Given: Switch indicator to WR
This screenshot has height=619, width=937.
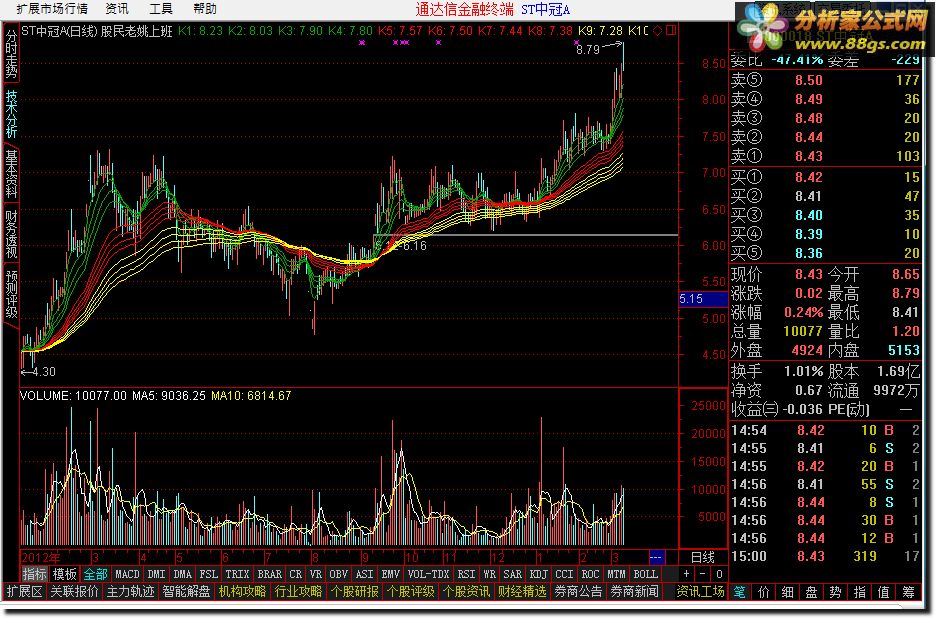Looking at the screenshot, I should [x=489, y=574].
